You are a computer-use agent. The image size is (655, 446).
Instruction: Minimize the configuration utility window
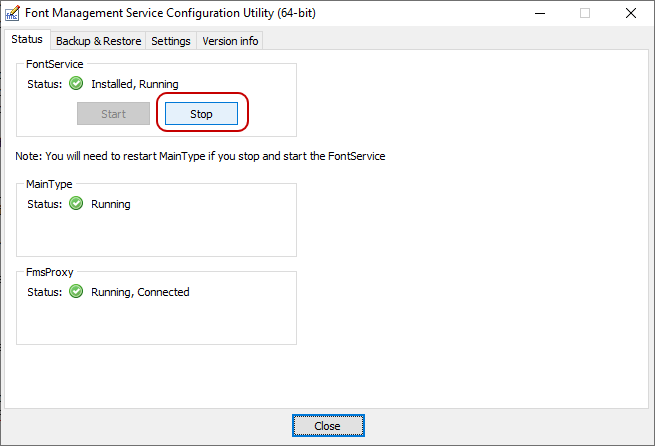click(541, 13)
